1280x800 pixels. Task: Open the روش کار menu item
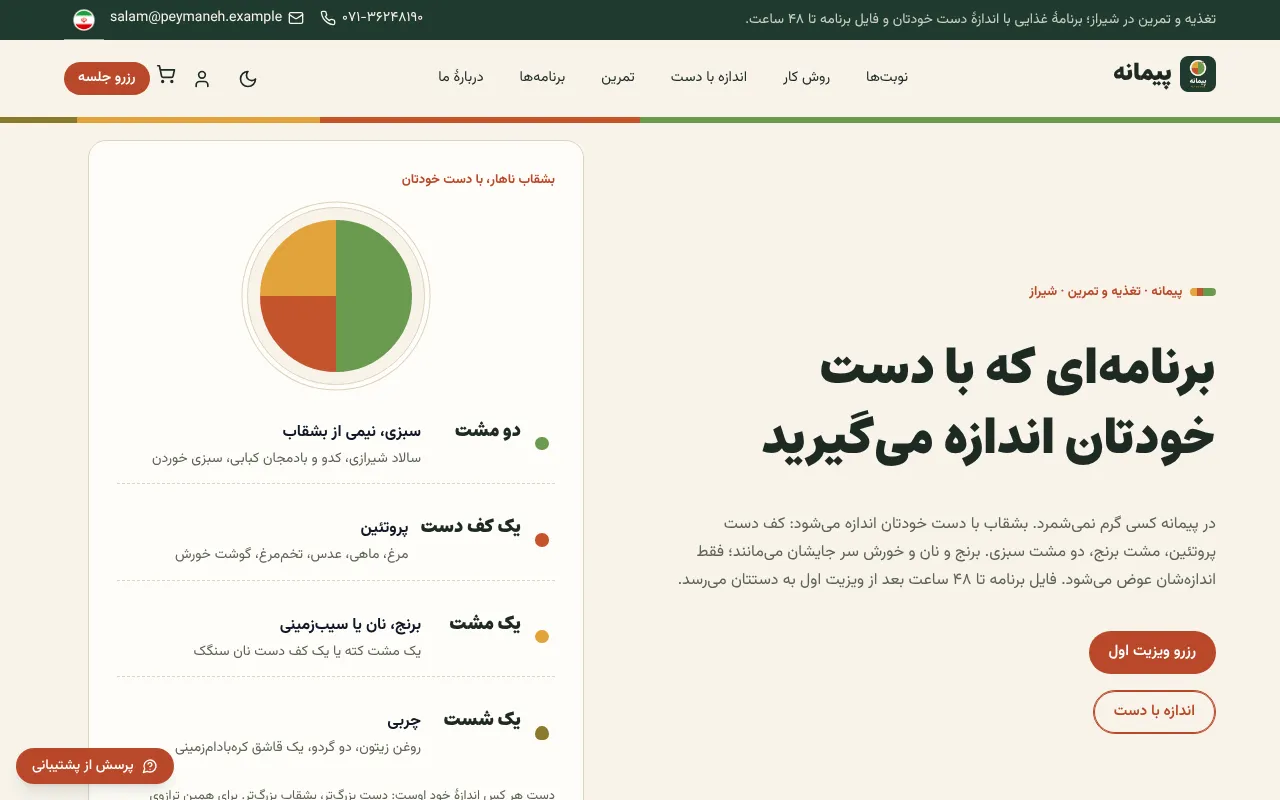pyautogui.click(x=807, y=77)
